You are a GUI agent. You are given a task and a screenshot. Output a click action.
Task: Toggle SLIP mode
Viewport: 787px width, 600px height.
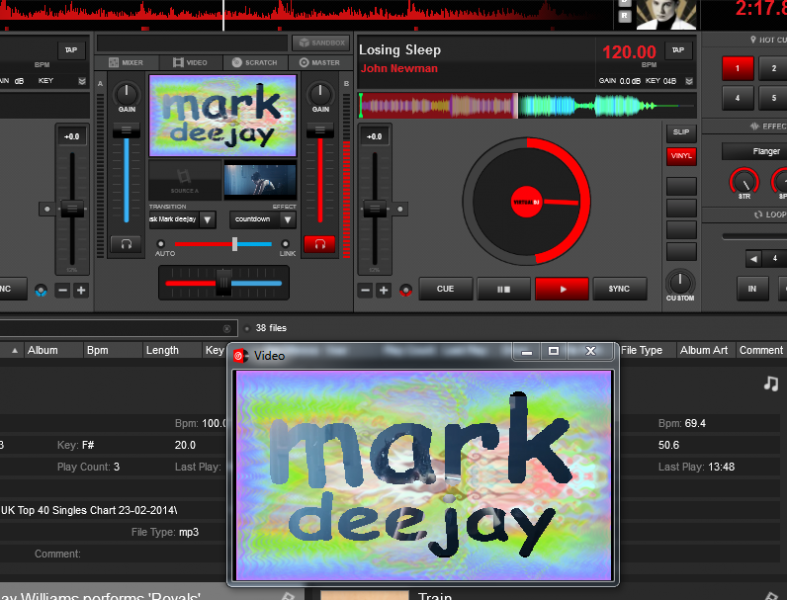click(681, 133)
